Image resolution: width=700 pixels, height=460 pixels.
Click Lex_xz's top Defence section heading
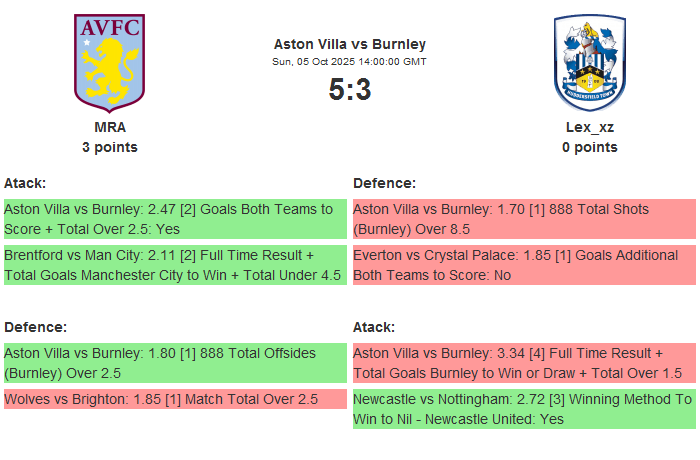pyautogui.click(x=385, y=183)
